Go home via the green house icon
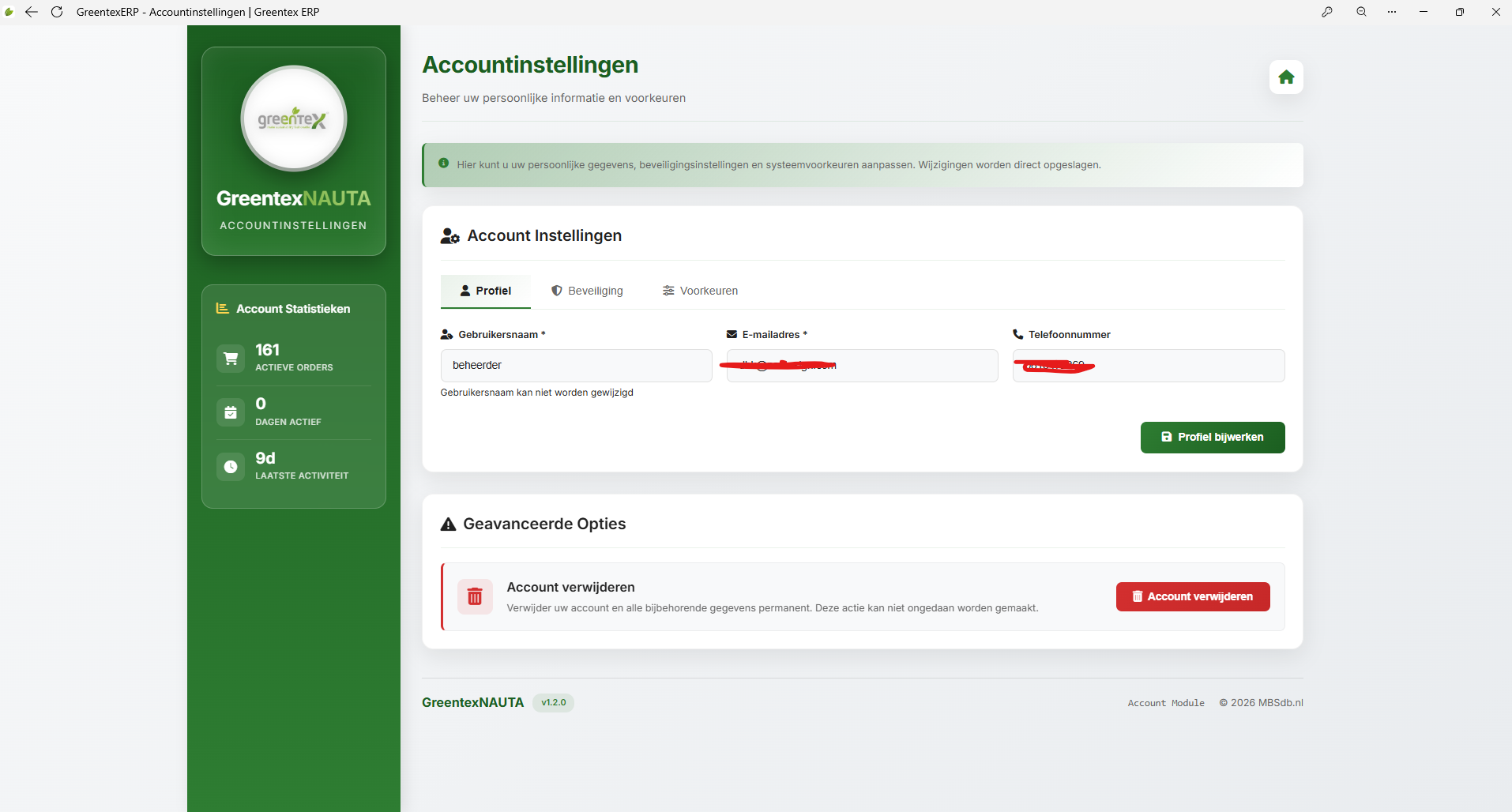The height and width of the screenshot is (812, 1512). point(1286,77)
